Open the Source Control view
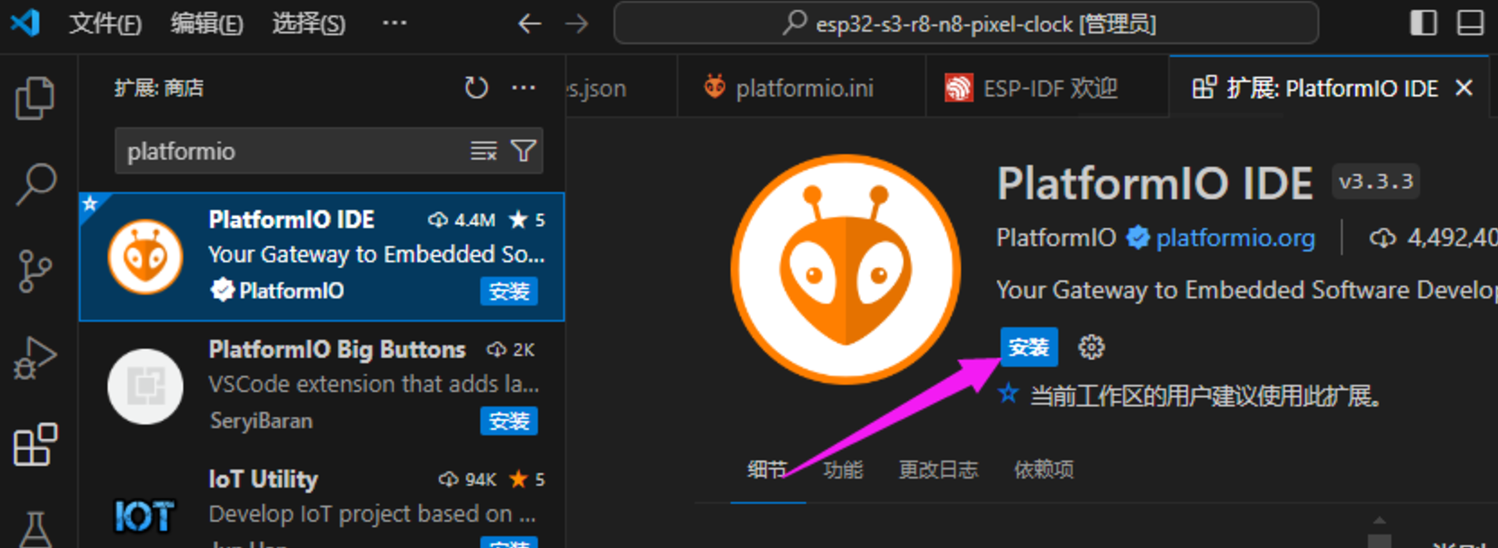The image size is (1498, 548). click(x=35, y=271)
